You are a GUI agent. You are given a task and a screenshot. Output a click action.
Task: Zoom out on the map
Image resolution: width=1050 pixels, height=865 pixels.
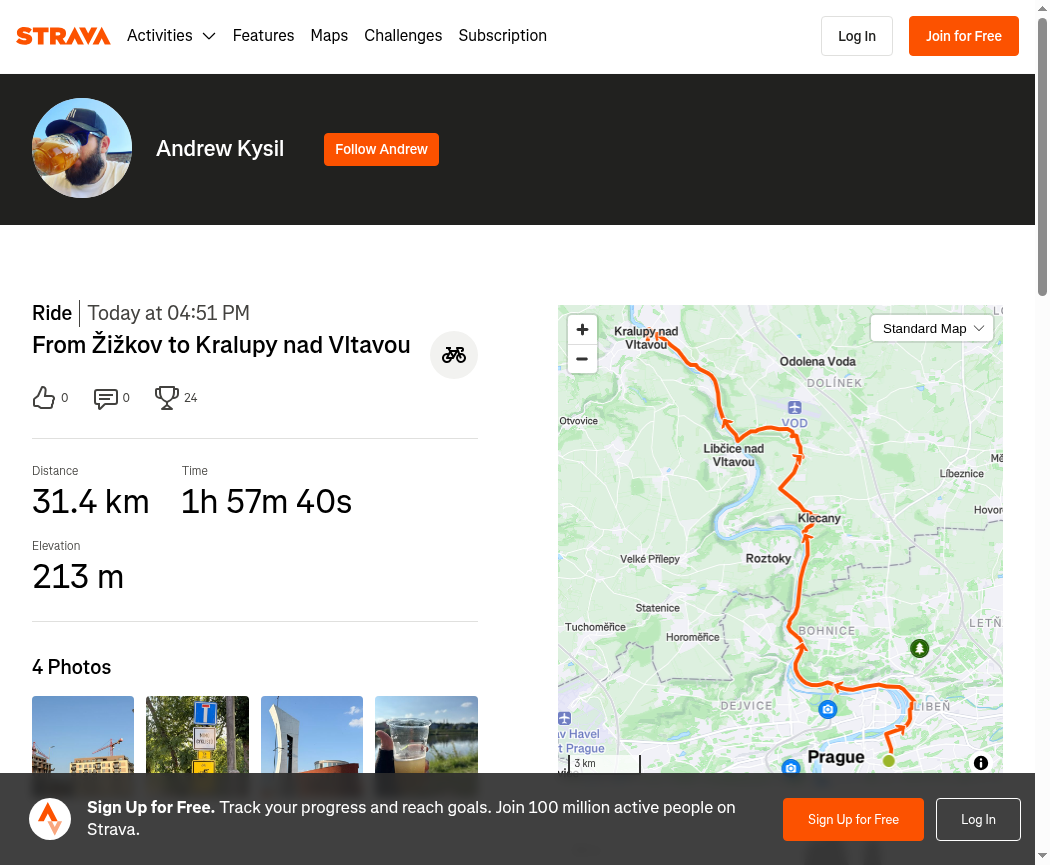point(582,359)
